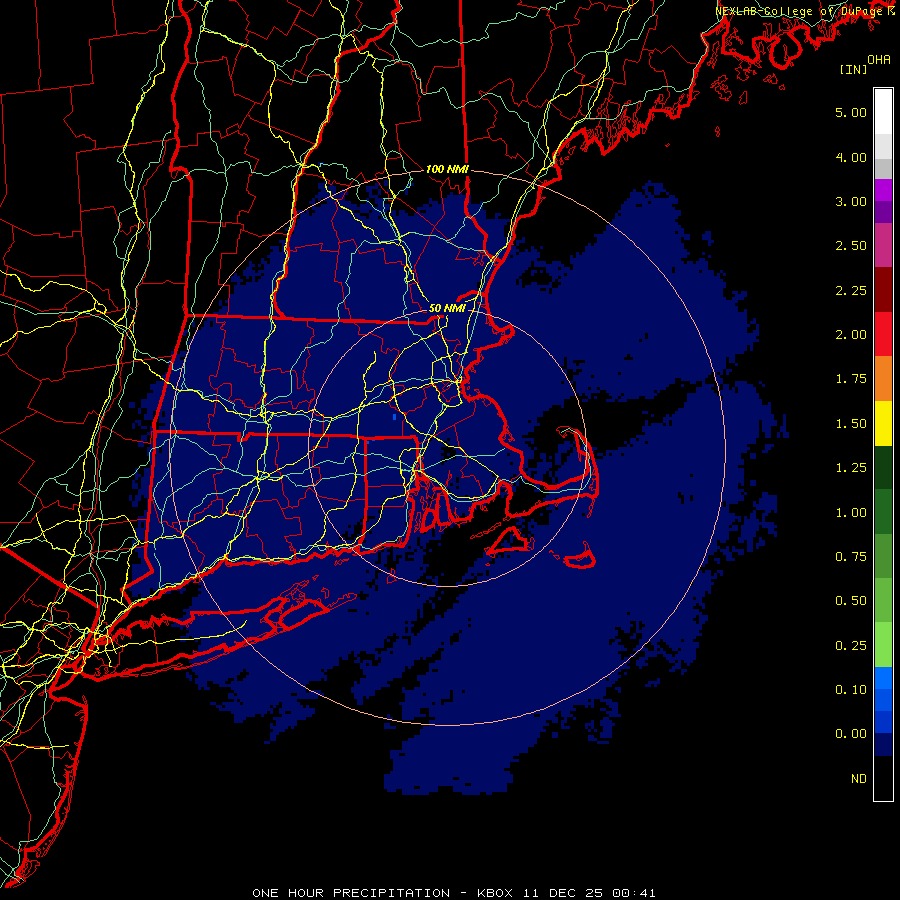The width and height of the screenshot is (900, 900).
Task: Click the green swatch beside 0.75
Action: (883, 556)
